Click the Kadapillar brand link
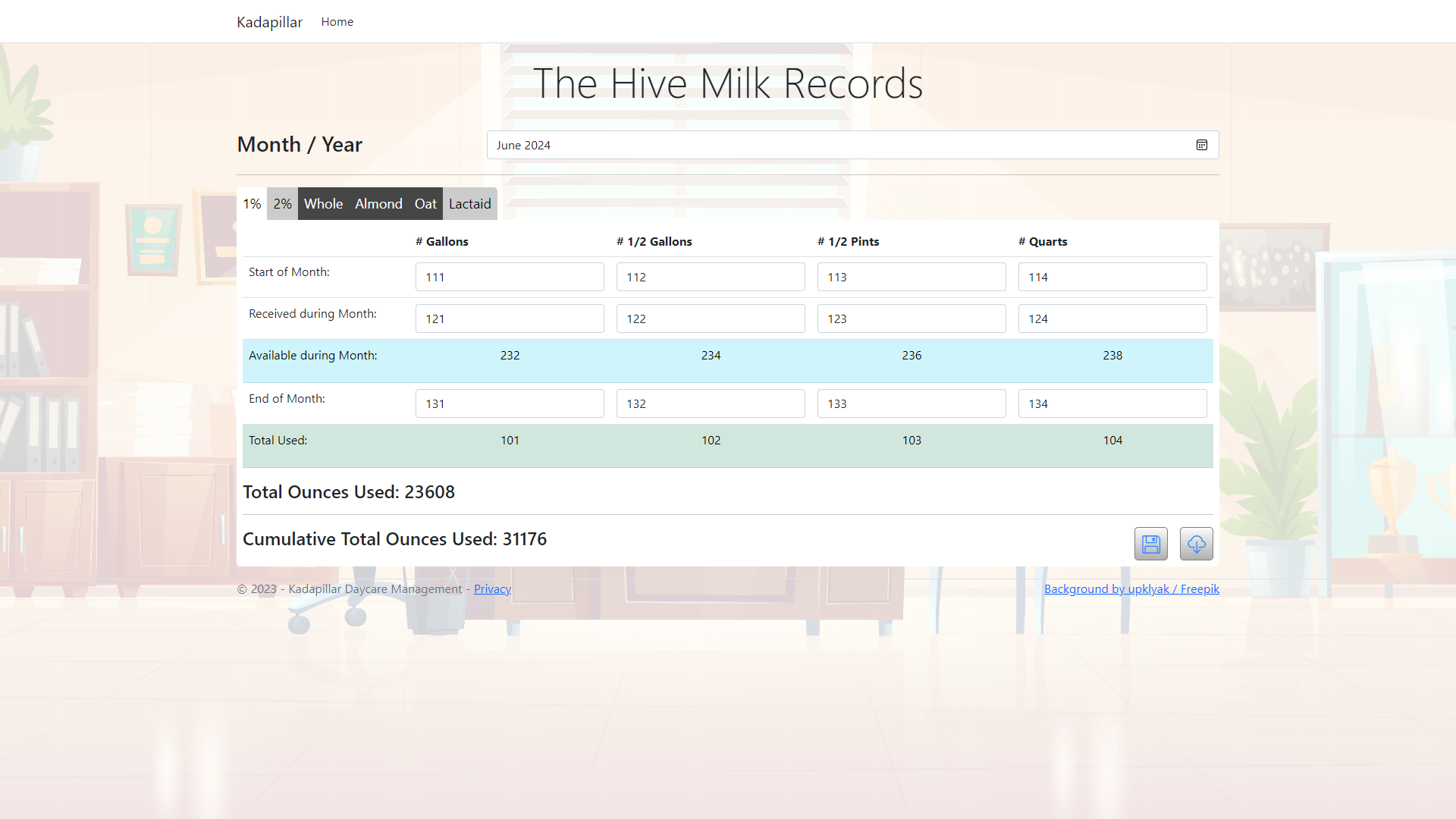1456x819 pixels. pos(269,22)
